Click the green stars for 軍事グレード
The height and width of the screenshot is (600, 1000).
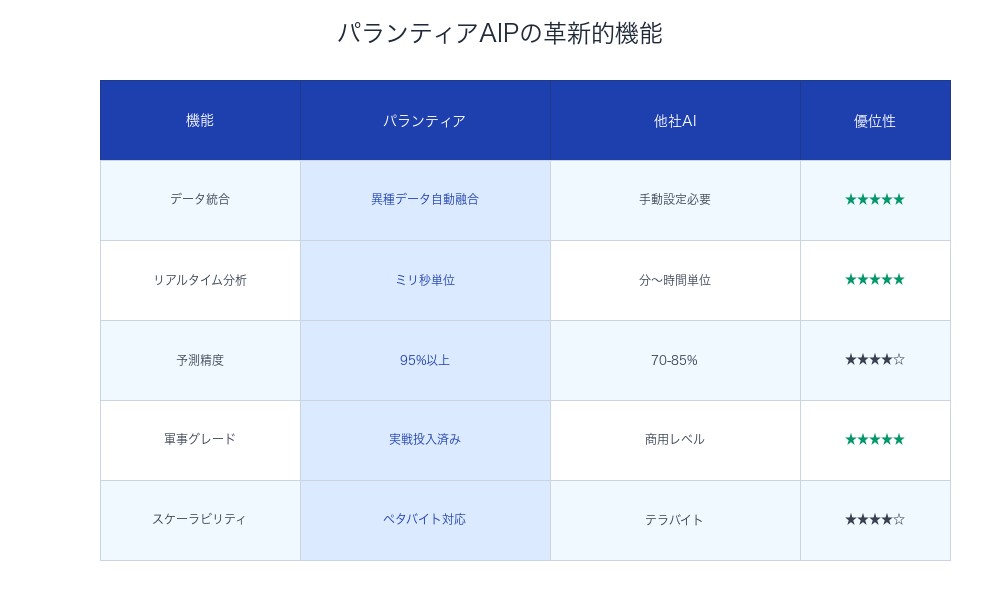[875, 439]
